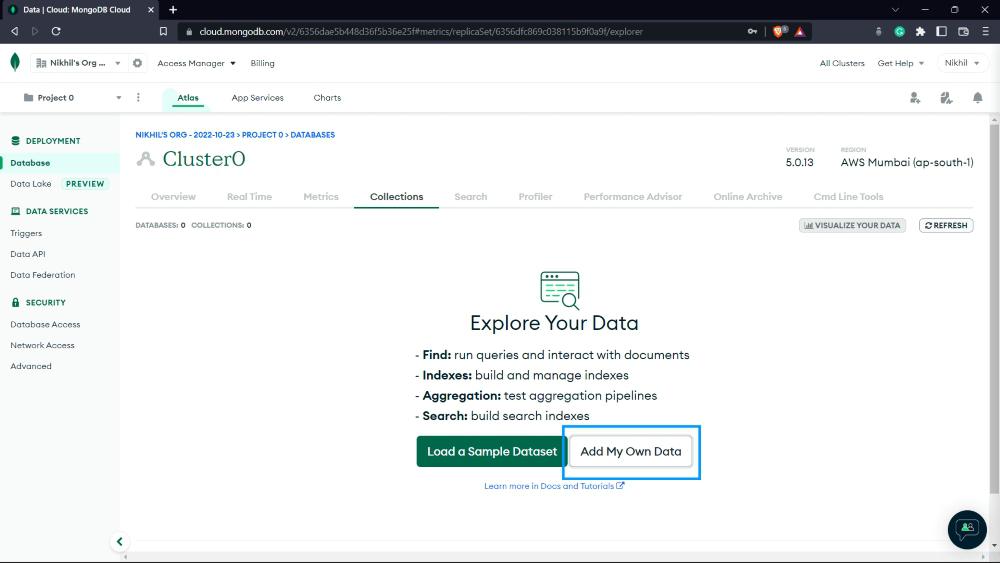
Task: Open Learn more in Docs and Tutorials
Action: click(554, 486)
